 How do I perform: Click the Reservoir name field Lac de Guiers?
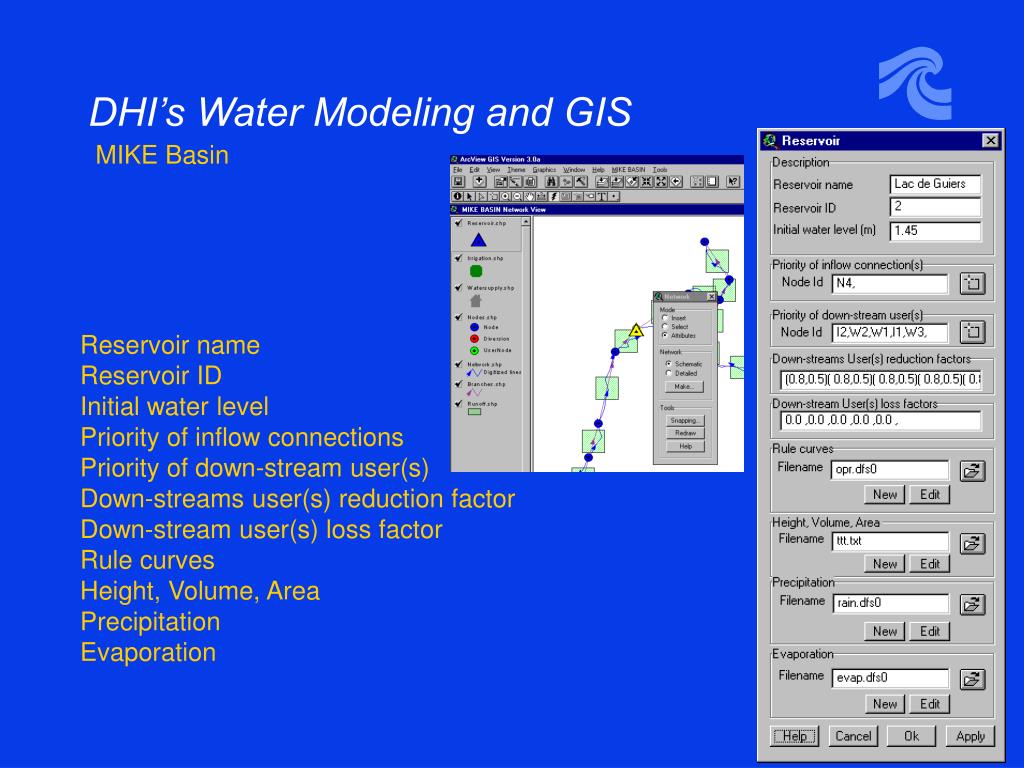pyautogui.click(x=935, y=184)
